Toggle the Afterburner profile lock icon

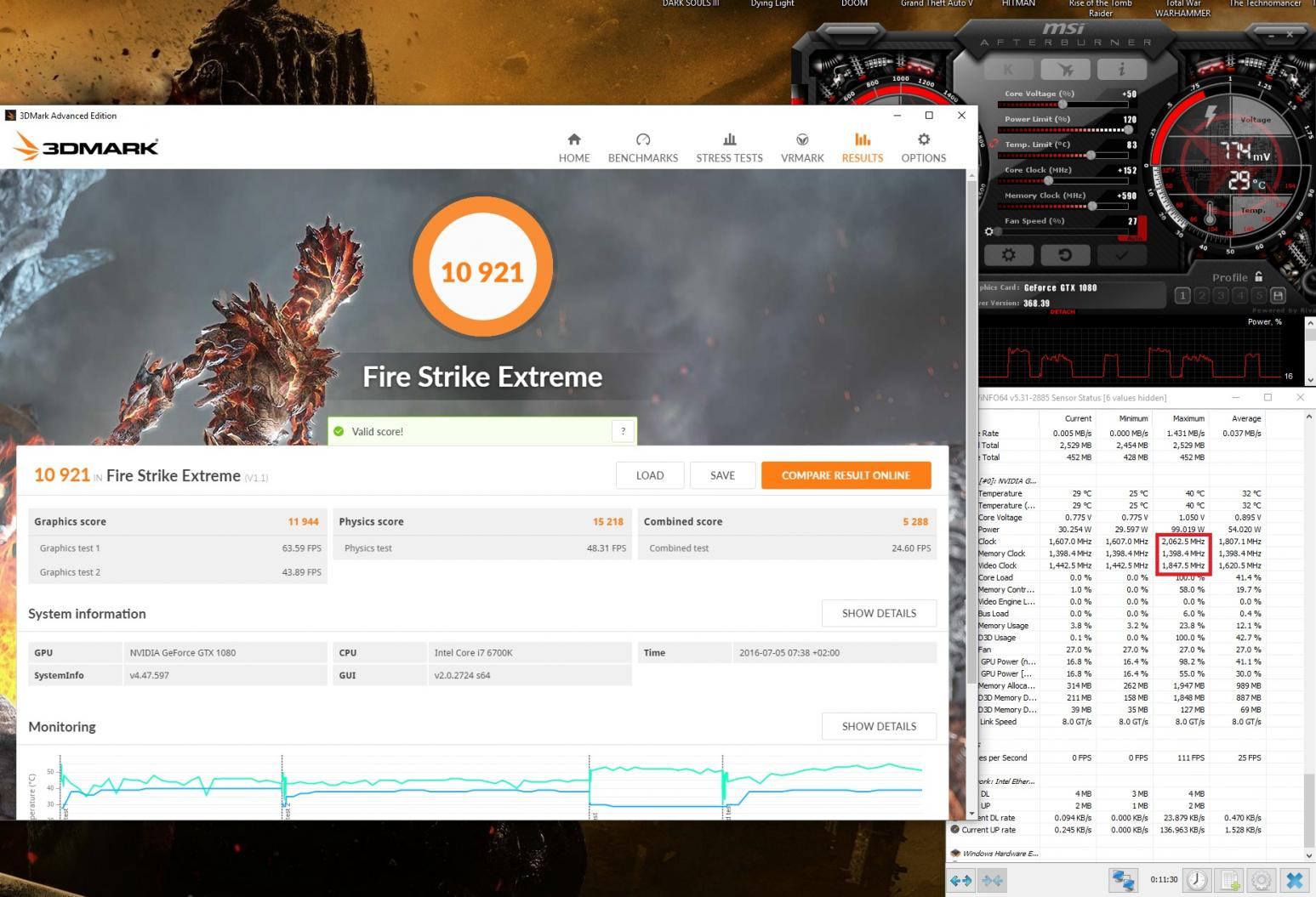1258,276
